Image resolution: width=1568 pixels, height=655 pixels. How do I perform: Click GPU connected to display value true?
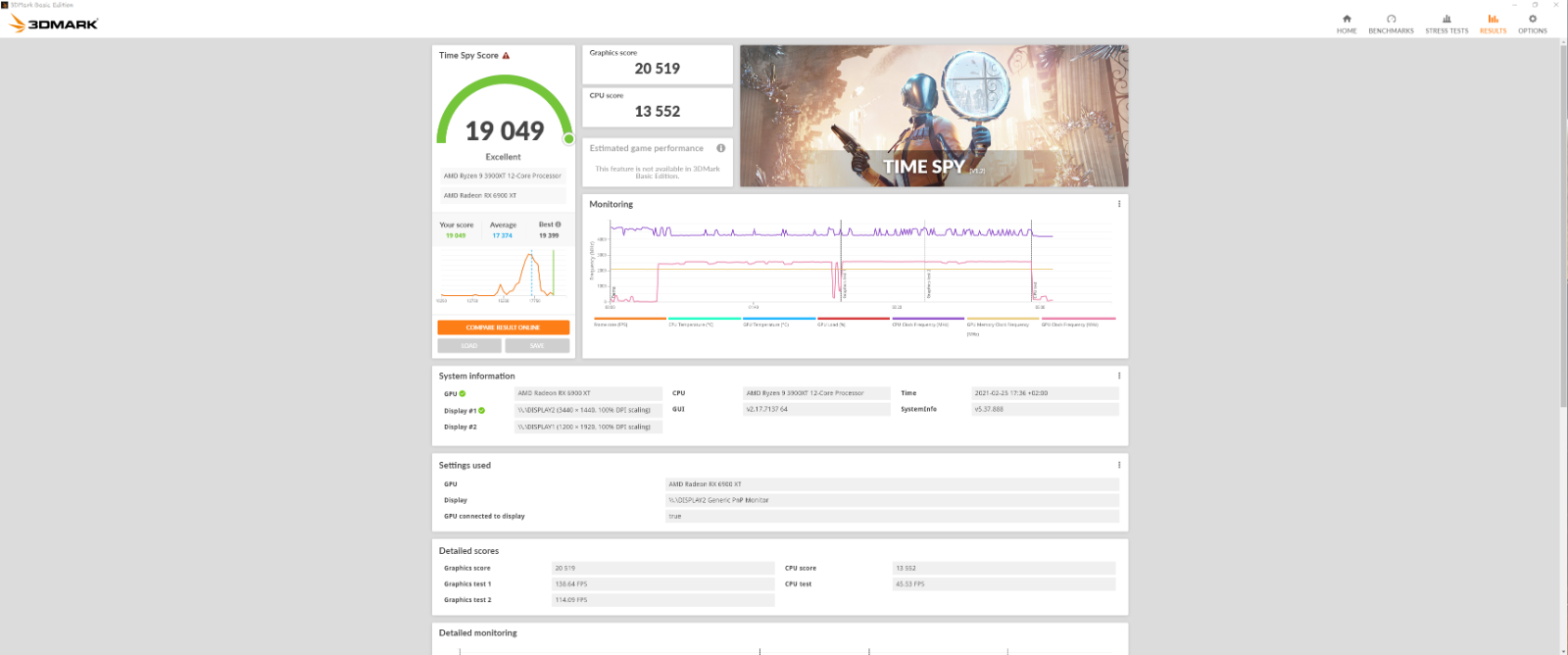tap(892, 516)
